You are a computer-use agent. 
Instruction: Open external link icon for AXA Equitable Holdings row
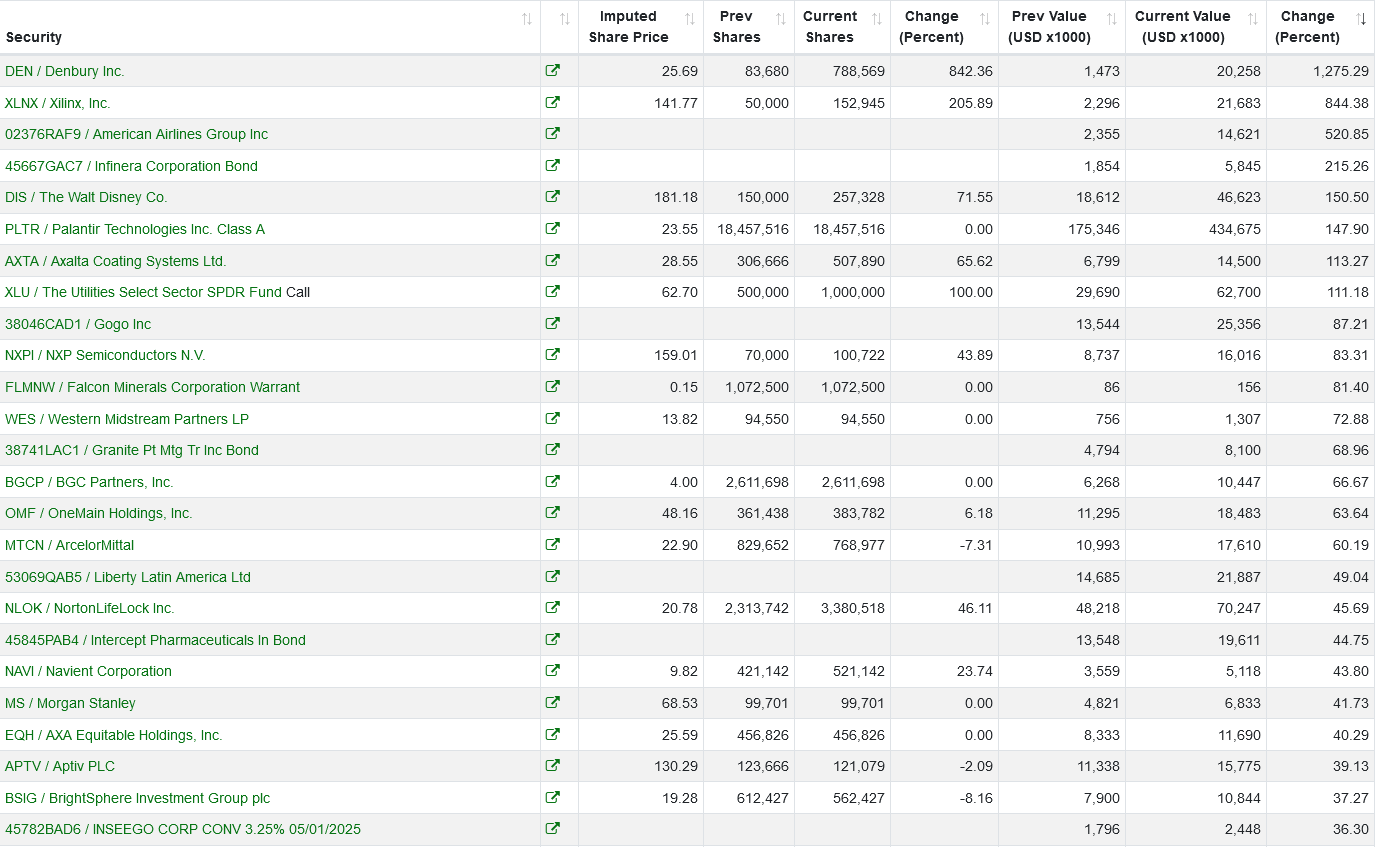coord(553,735)
